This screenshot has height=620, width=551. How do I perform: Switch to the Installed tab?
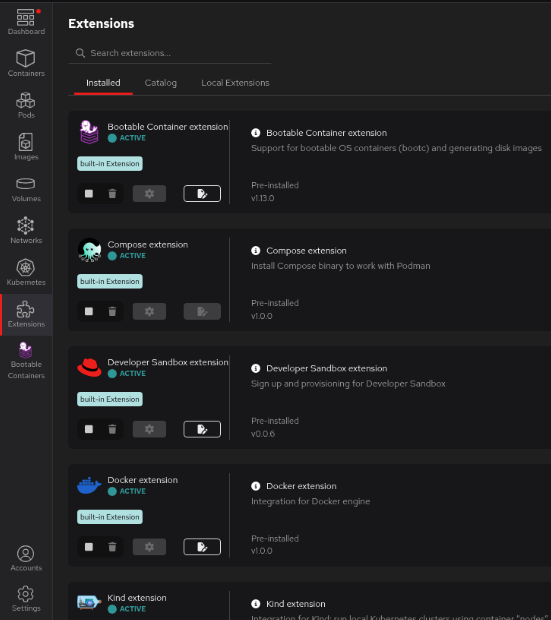click(x=103, y=83)
